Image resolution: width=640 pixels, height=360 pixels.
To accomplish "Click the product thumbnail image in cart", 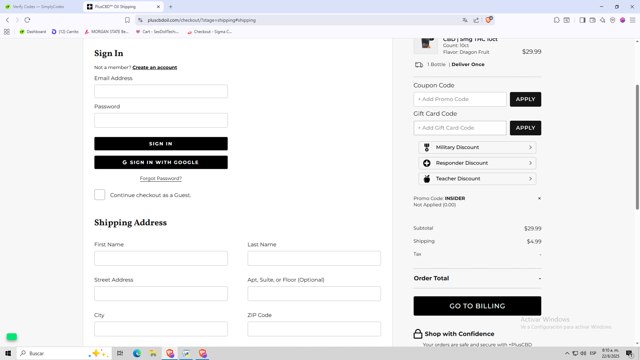I will point(426,46).
